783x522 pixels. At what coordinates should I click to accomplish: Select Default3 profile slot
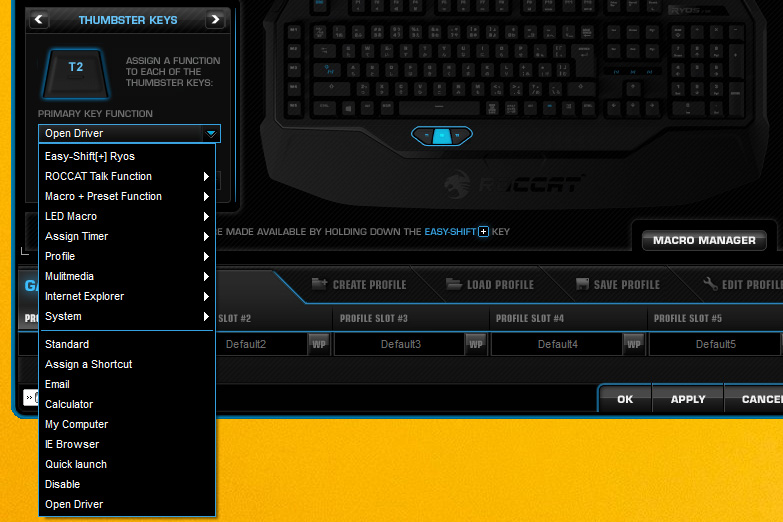pyautogui.click(x=400, y=344)
